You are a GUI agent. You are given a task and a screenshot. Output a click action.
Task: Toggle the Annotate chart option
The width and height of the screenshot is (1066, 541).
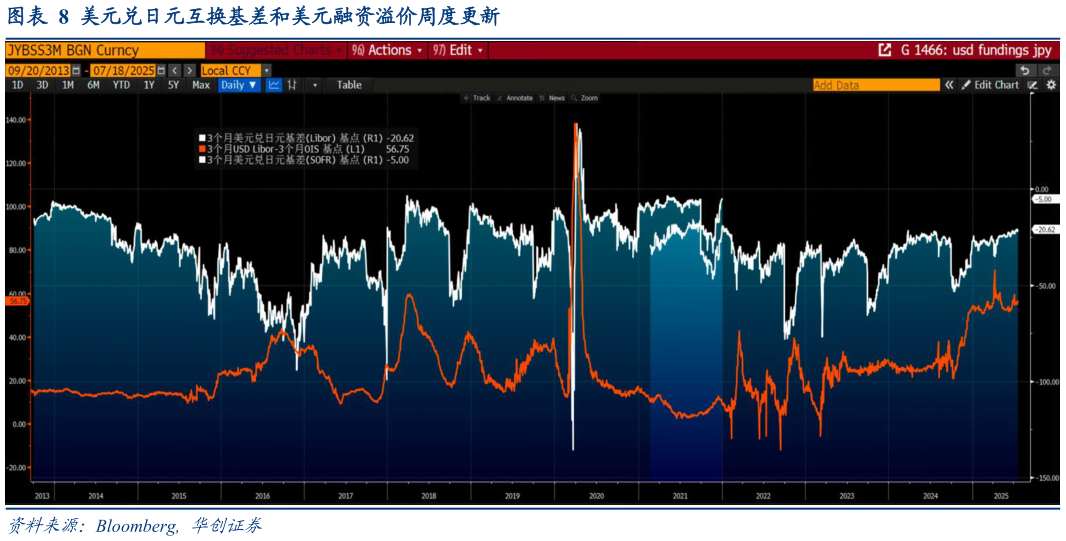click(x=515, y=98)
